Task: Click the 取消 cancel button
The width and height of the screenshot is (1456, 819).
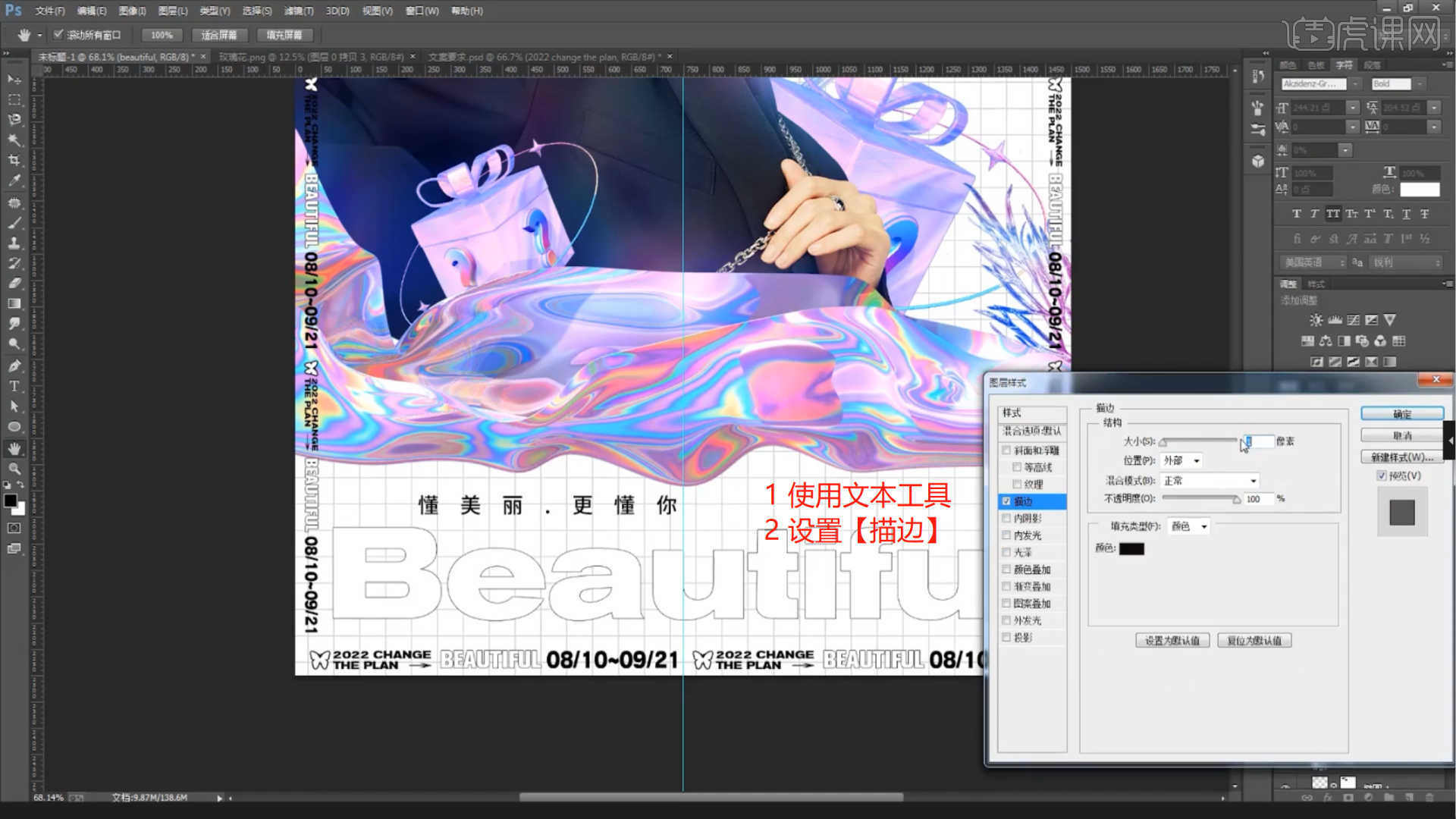Action: click(1401, 436)
